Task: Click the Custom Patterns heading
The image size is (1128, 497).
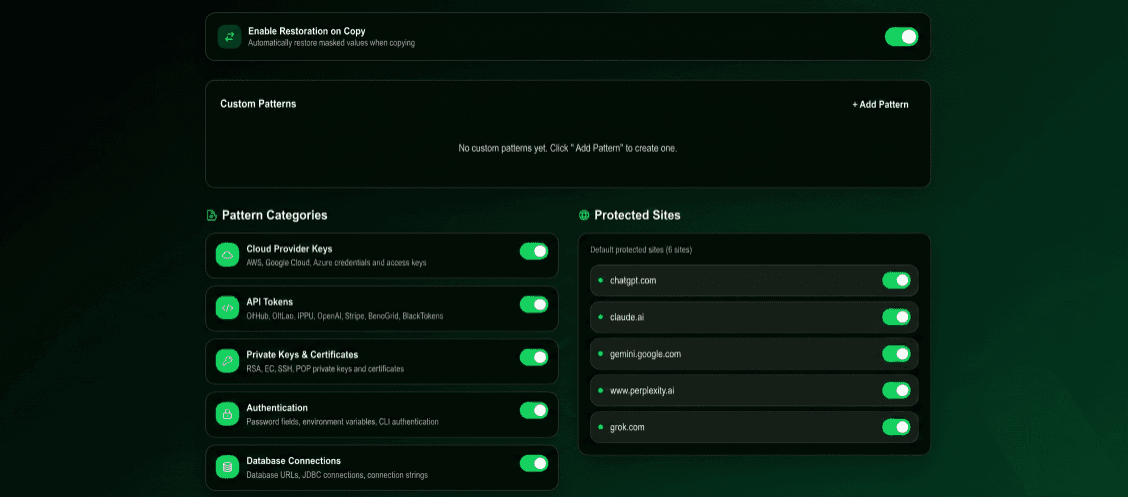Action: tap(258, 104)
